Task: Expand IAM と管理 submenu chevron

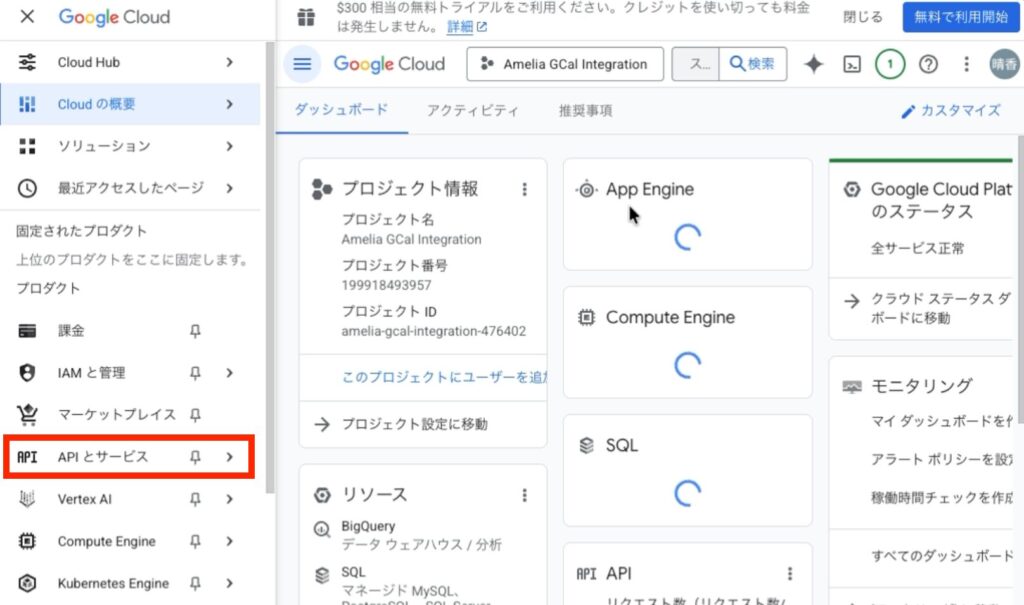Action: (x=229, y=373)
